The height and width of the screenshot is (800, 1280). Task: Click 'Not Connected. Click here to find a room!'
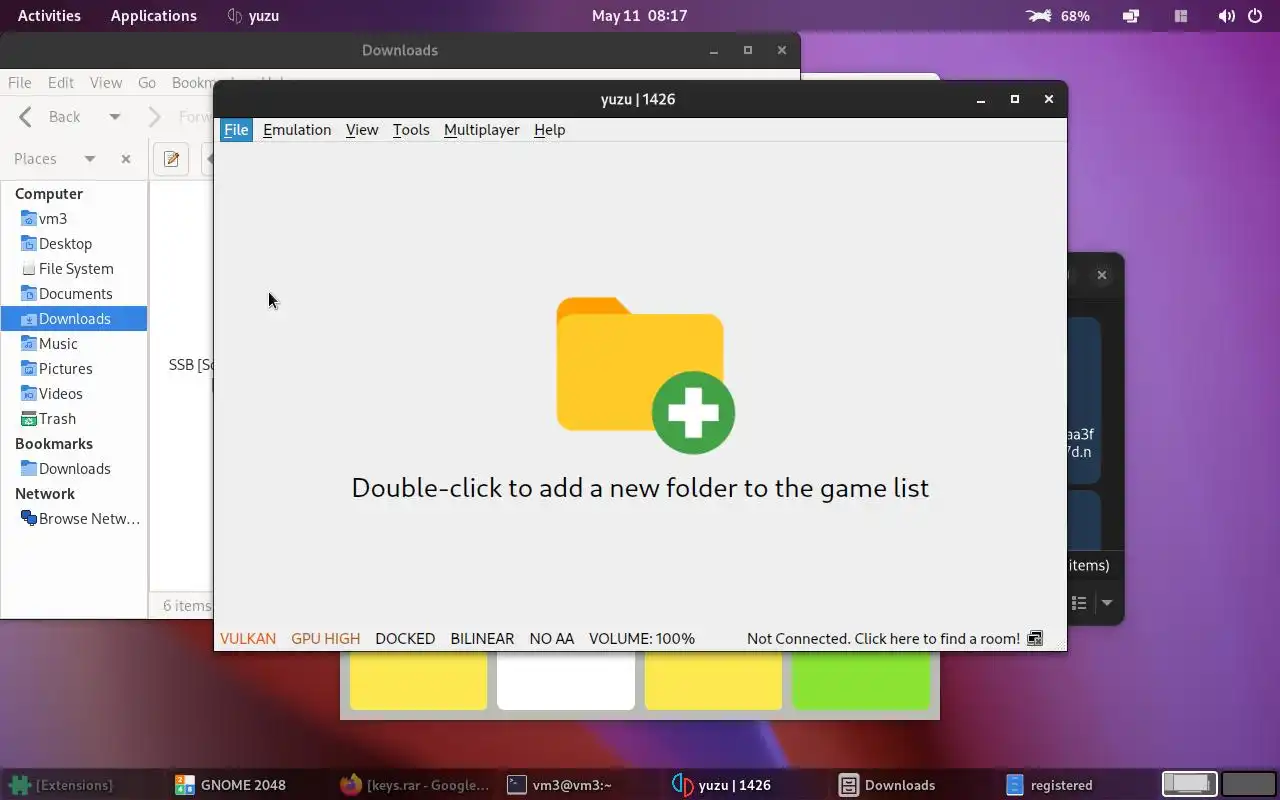pos(883,639)
